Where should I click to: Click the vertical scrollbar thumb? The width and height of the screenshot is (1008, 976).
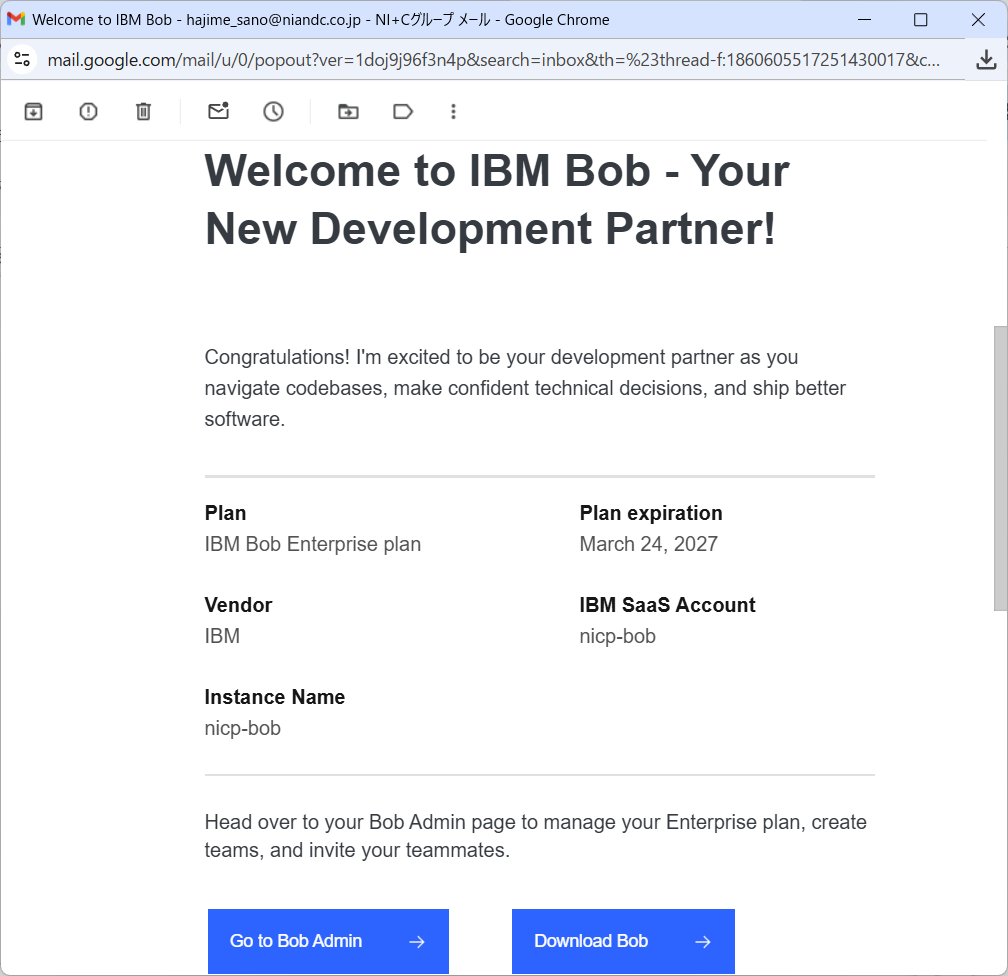[x=1000, y=468]
